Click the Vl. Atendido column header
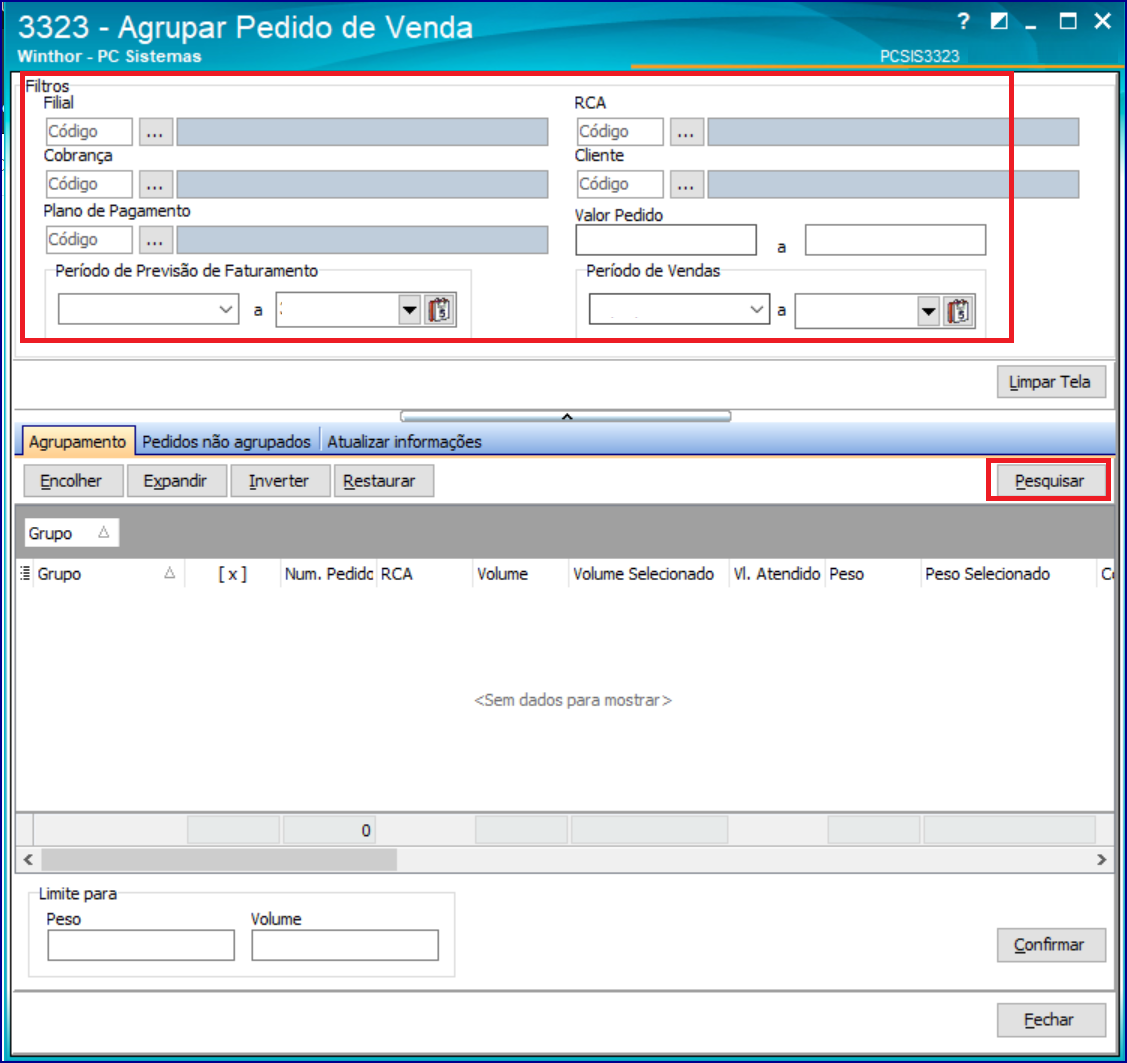Viewport: 1127px width, 1063px height. pyautogui.click(x=776, y=574)
